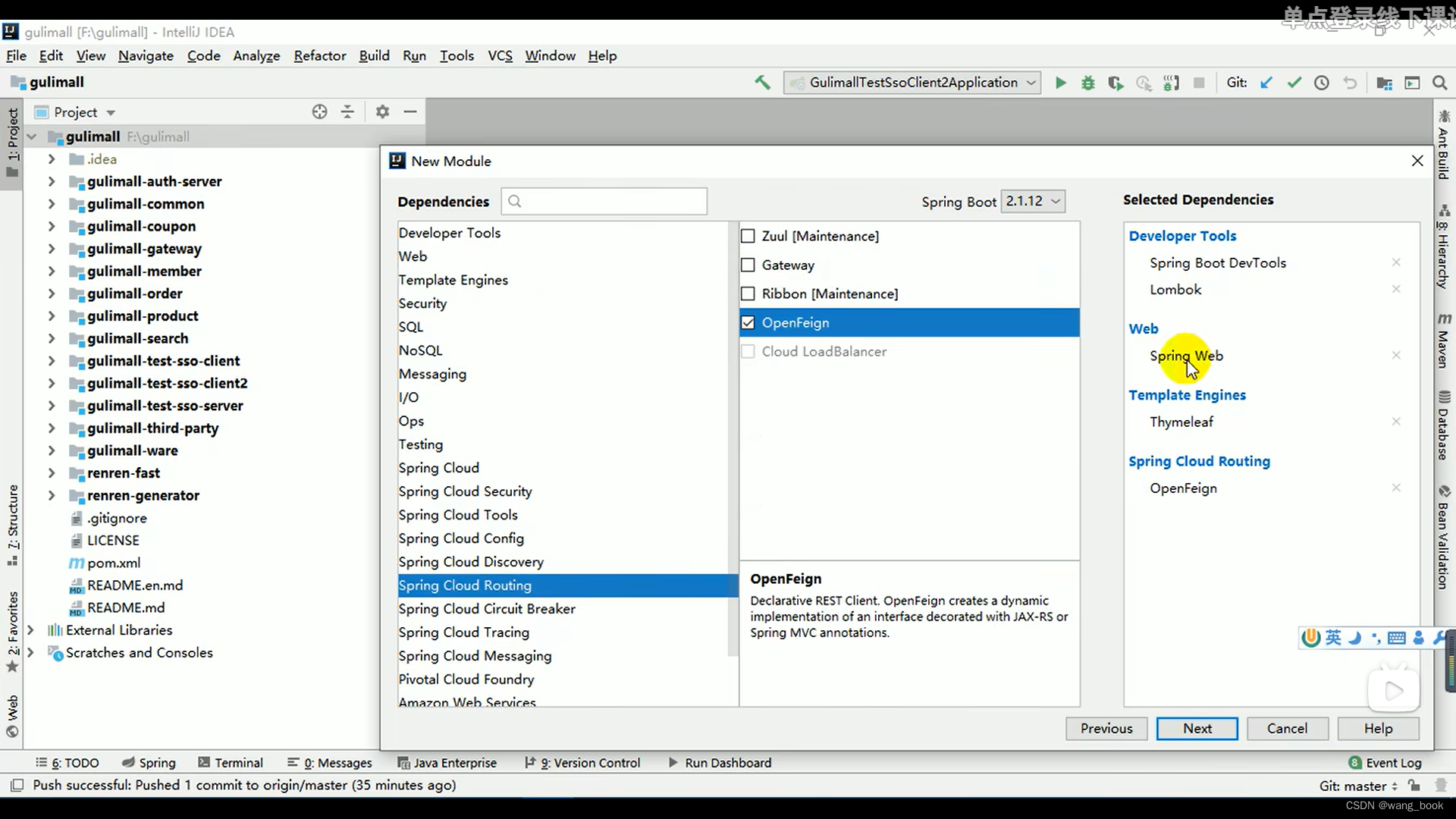Click Git master branch in status bar
This screenshot has width=1456, height=819.
coord(1359,786)
